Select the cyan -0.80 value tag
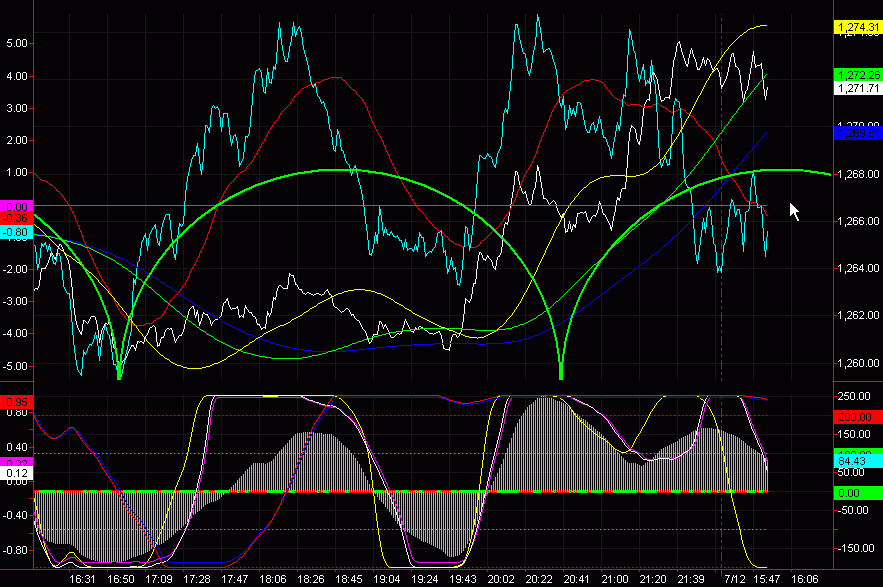Screen dimensions: 883x587 [17, 232]
